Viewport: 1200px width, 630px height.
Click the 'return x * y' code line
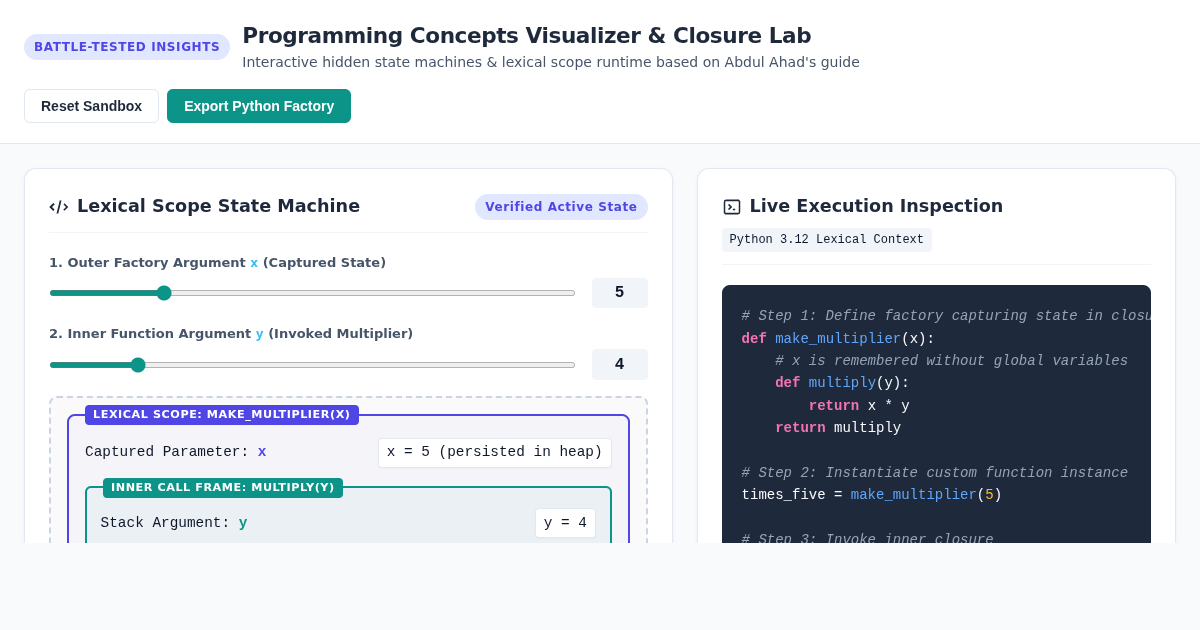click(859, 406)
